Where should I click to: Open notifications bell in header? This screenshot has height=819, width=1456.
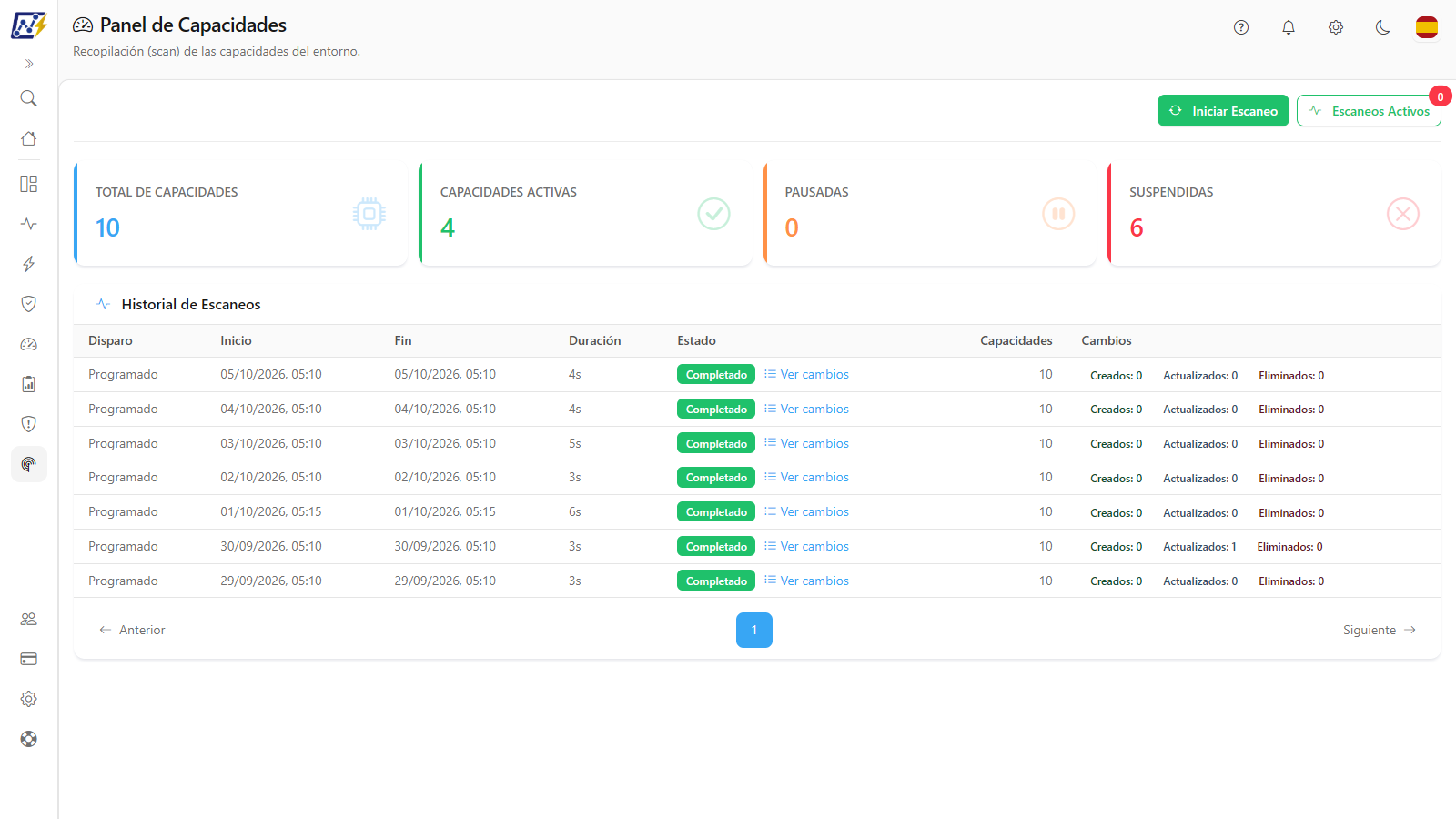coord(1289,27)
